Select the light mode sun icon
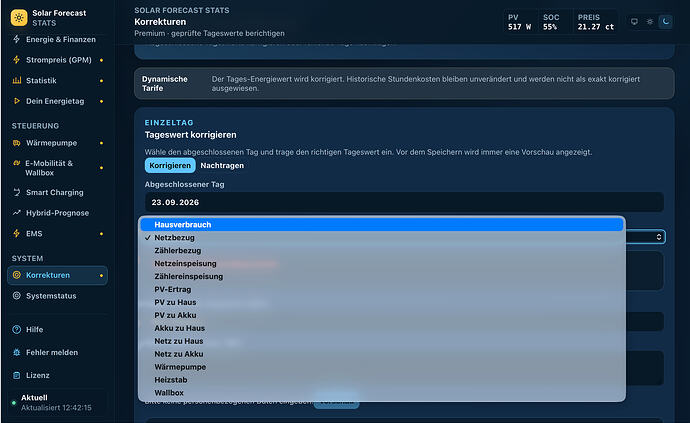The height and width of the screenshot is (423, 690). [650, 22]
